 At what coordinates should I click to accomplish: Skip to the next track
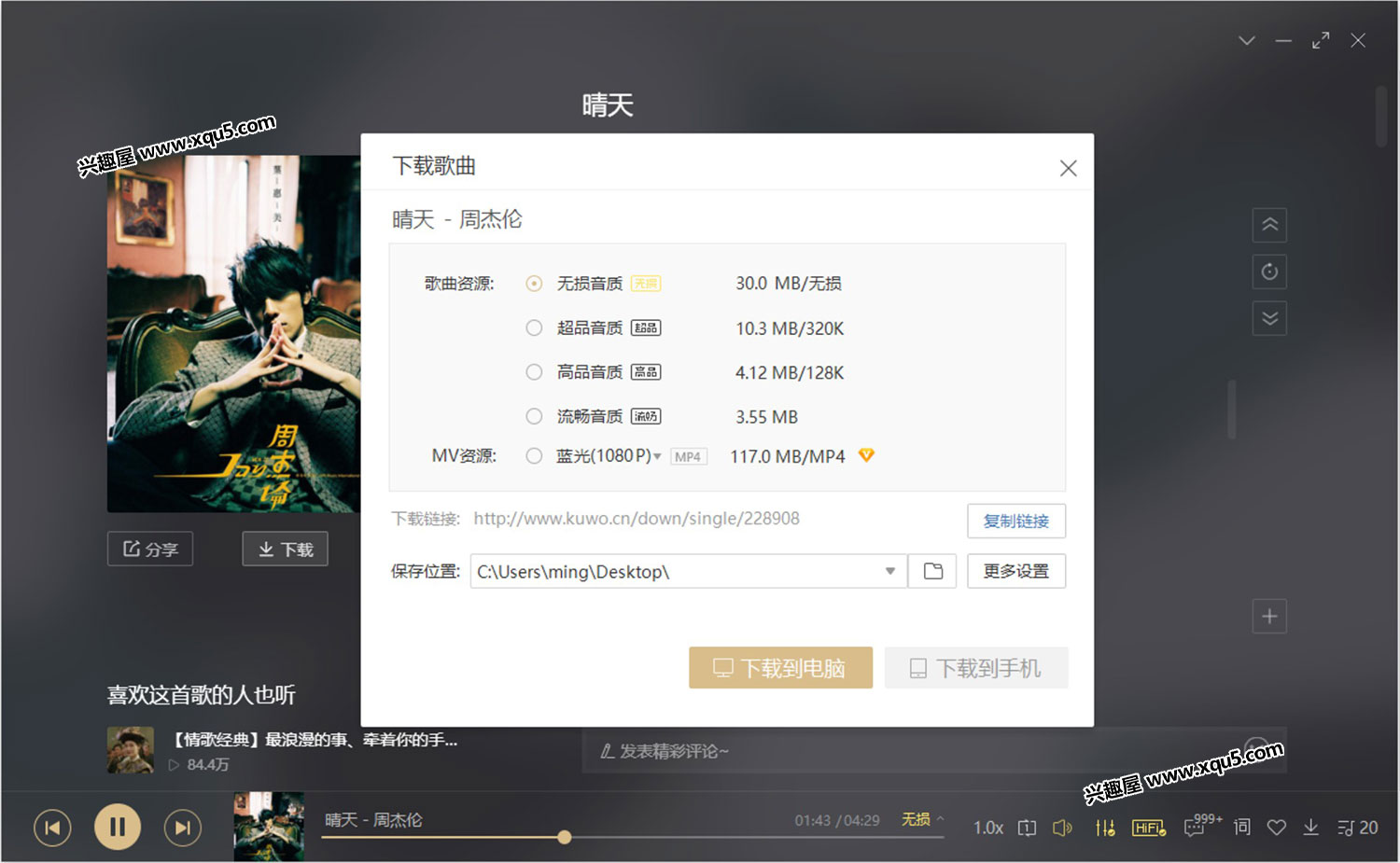pyautogui.click(x=183, y=828)
